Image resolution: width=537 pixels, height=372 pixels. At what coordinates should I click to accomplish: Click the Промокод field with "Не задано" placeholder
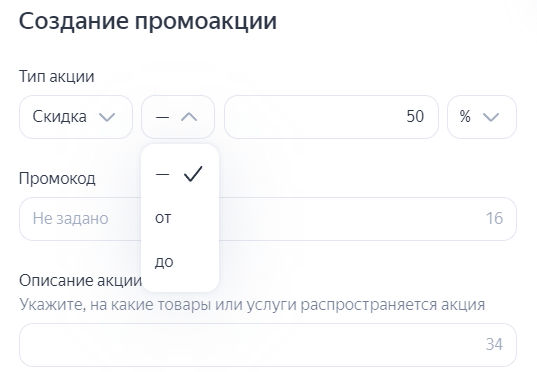267,219
